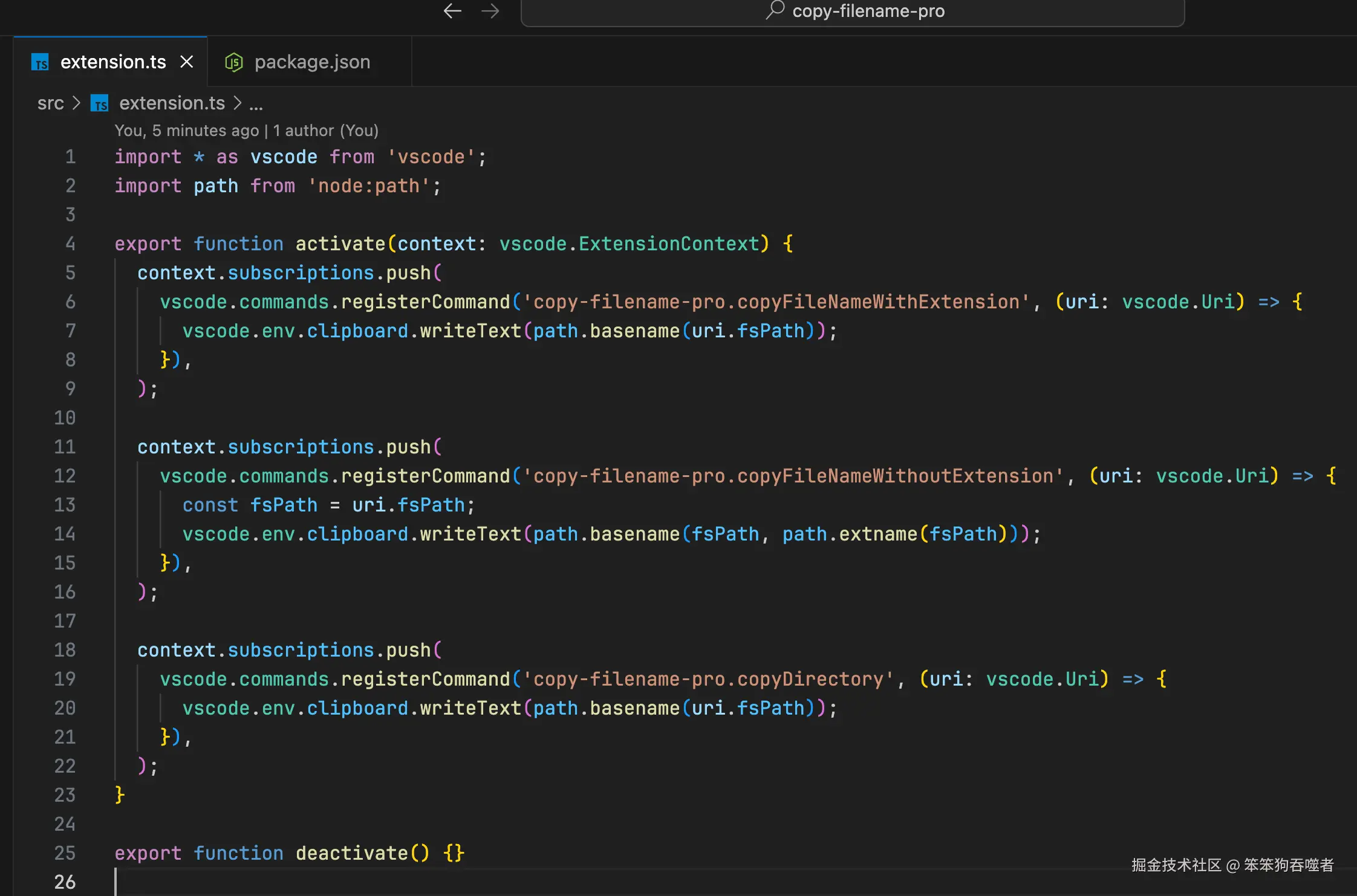1357x896 pixels.
Task: Click the forward navigation arrow
Action: (x=490, y=11)
